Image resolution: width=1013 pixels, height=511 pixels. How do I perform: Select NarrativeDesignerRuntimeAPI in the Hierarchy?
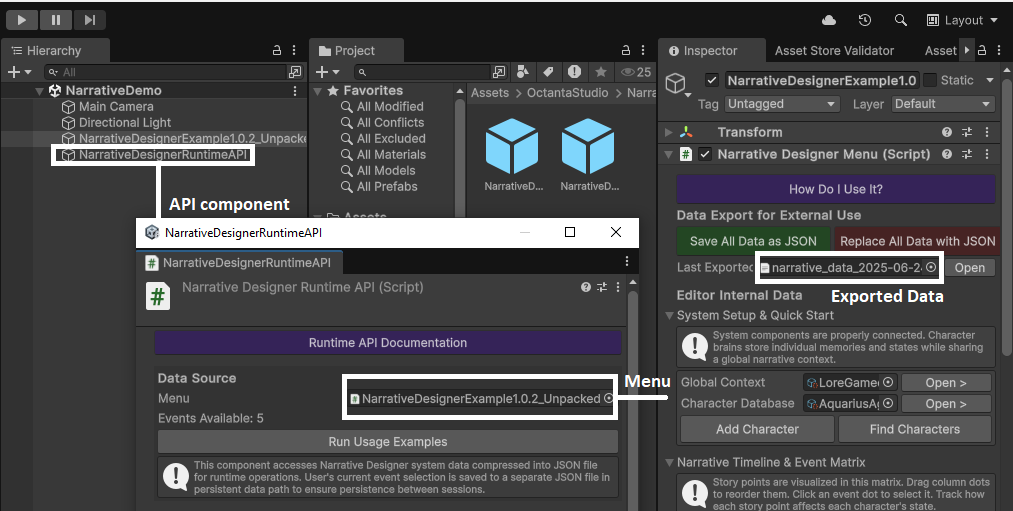click(162, 155)
